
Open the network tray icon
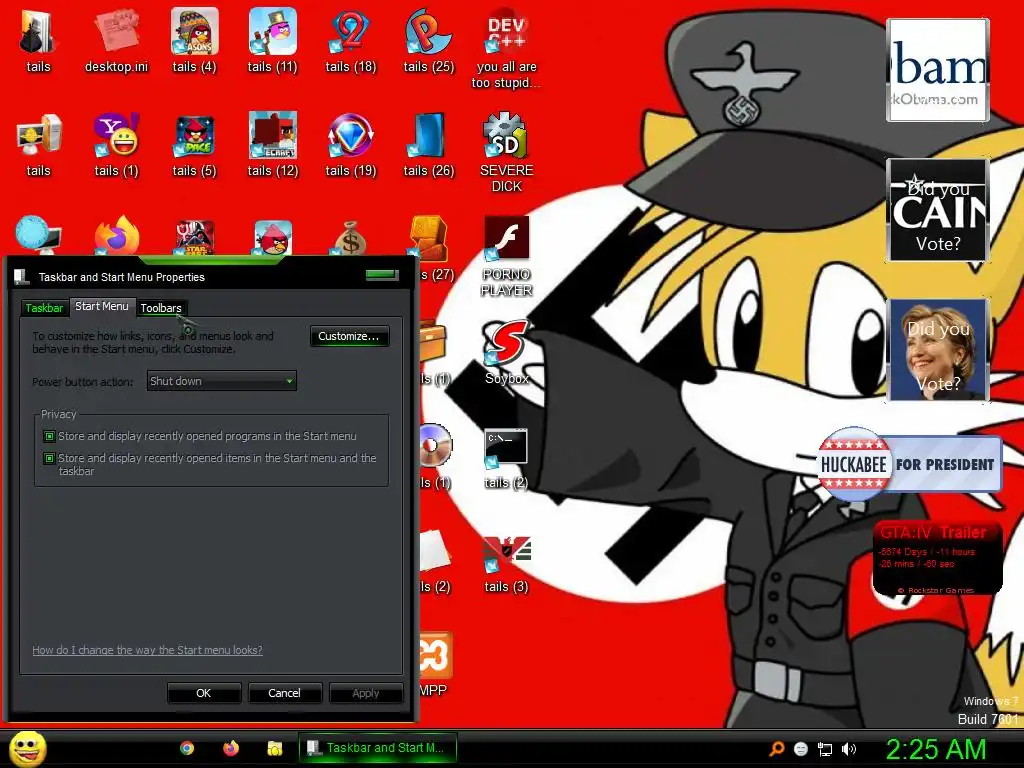coord(825,749)
